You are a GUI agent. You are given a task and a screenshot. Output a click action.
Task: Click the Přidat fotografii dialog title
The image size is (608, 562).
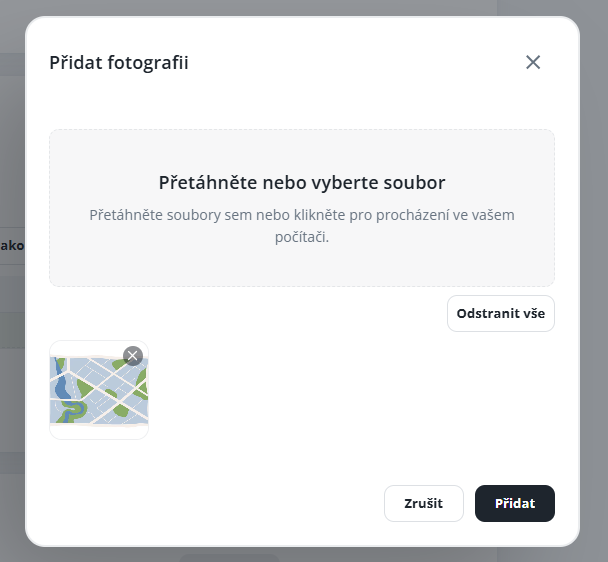coord(119,63)
